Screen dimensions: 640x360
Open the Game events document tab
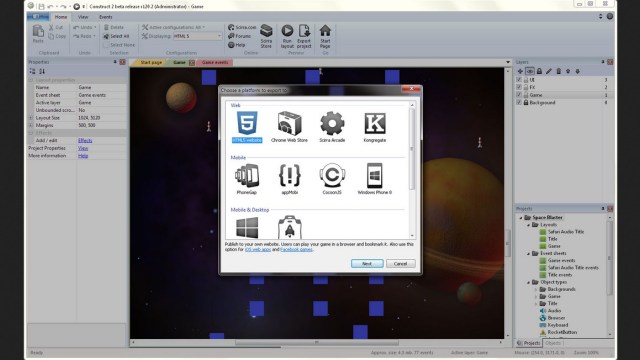[215, 62]
